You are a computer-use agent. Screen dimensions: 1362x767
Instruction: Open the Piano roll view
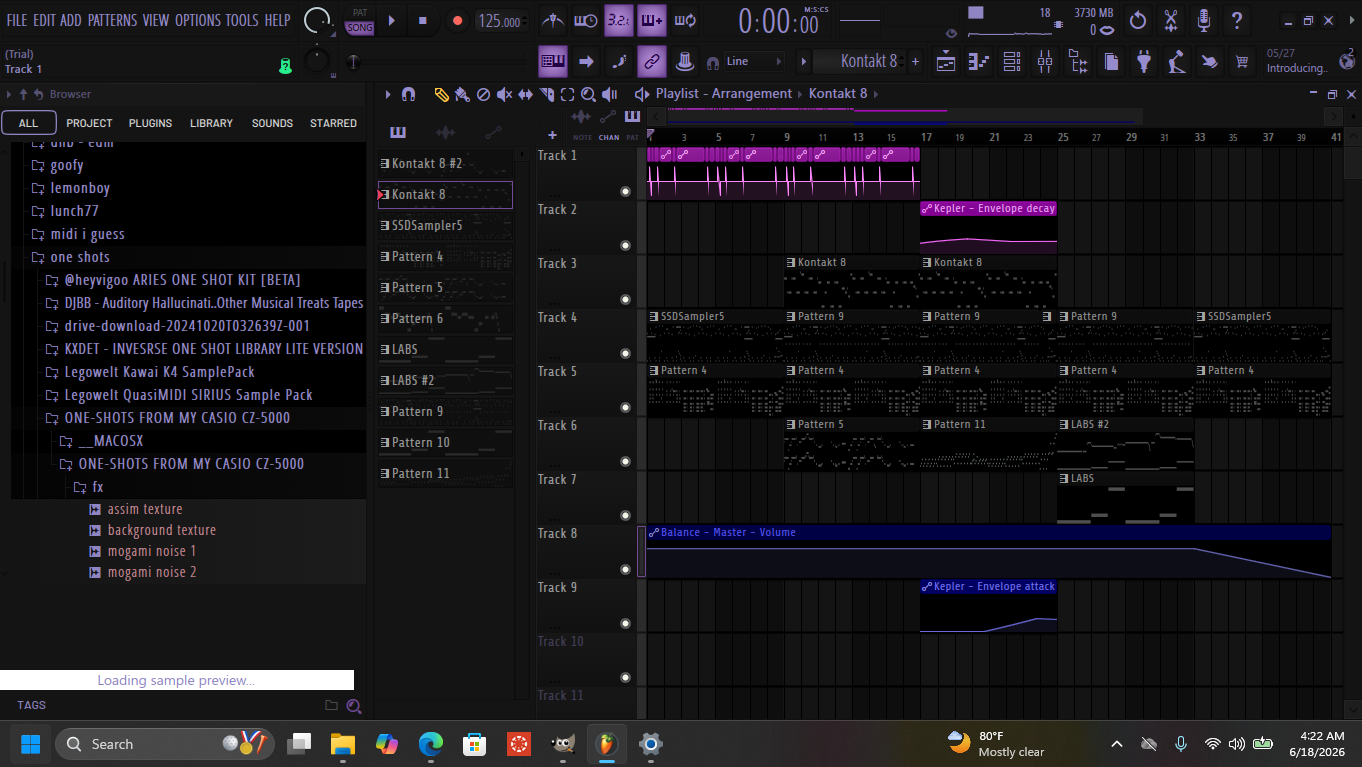[979, 62]
